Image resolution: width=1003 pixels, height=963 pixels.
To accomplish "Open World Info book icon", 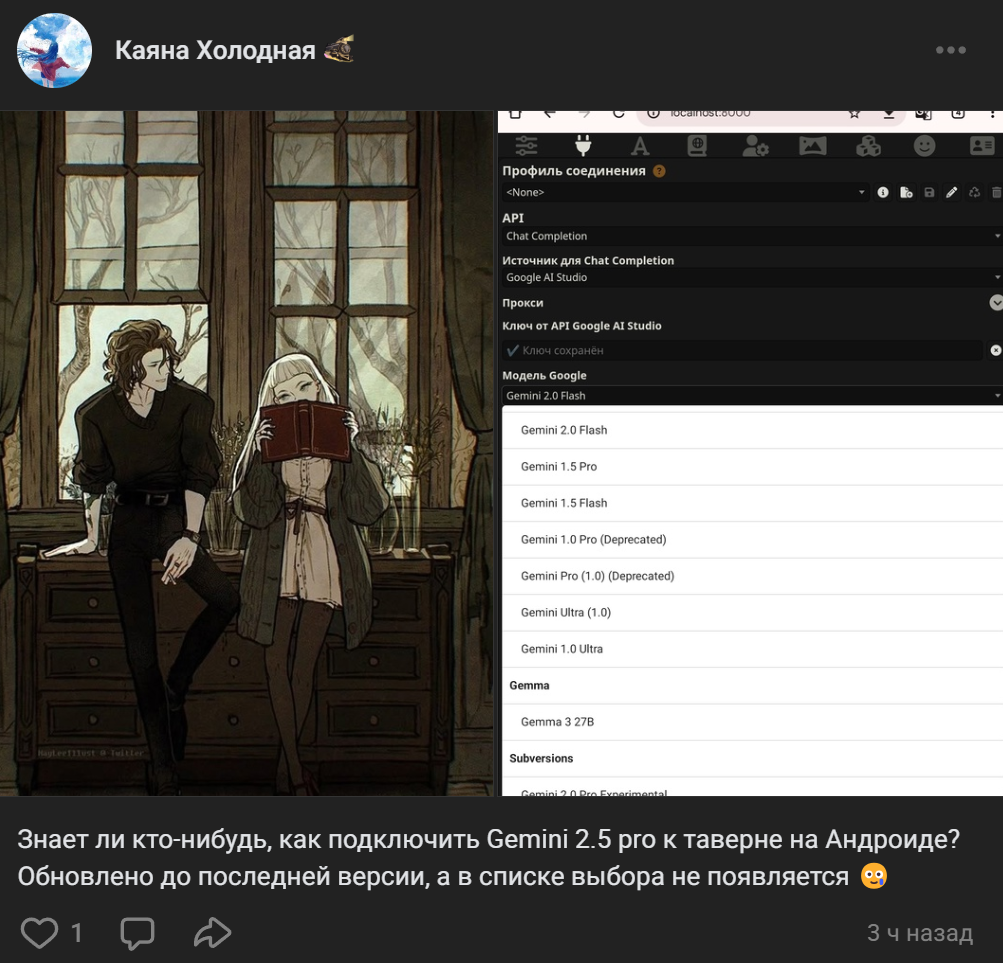I will pyautogui.click(x=697, y=146).
